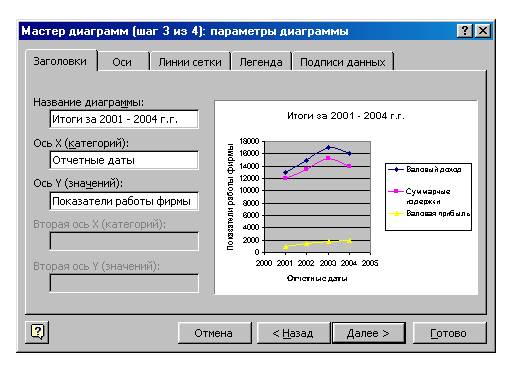
Task: Click the chart plot area preview
Action: [317, 197]
